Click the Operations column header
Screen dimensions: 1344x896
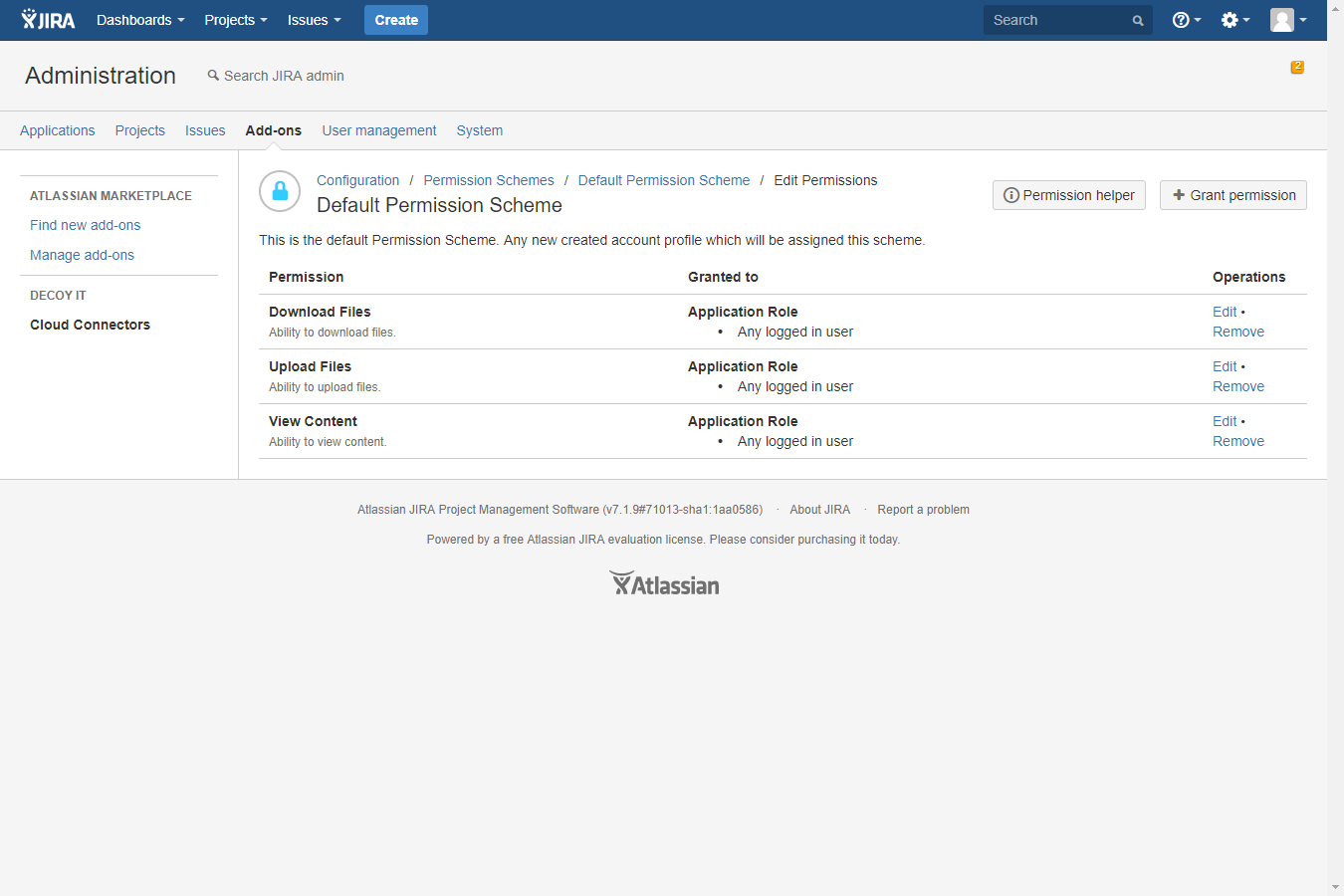pos(1248,277)
